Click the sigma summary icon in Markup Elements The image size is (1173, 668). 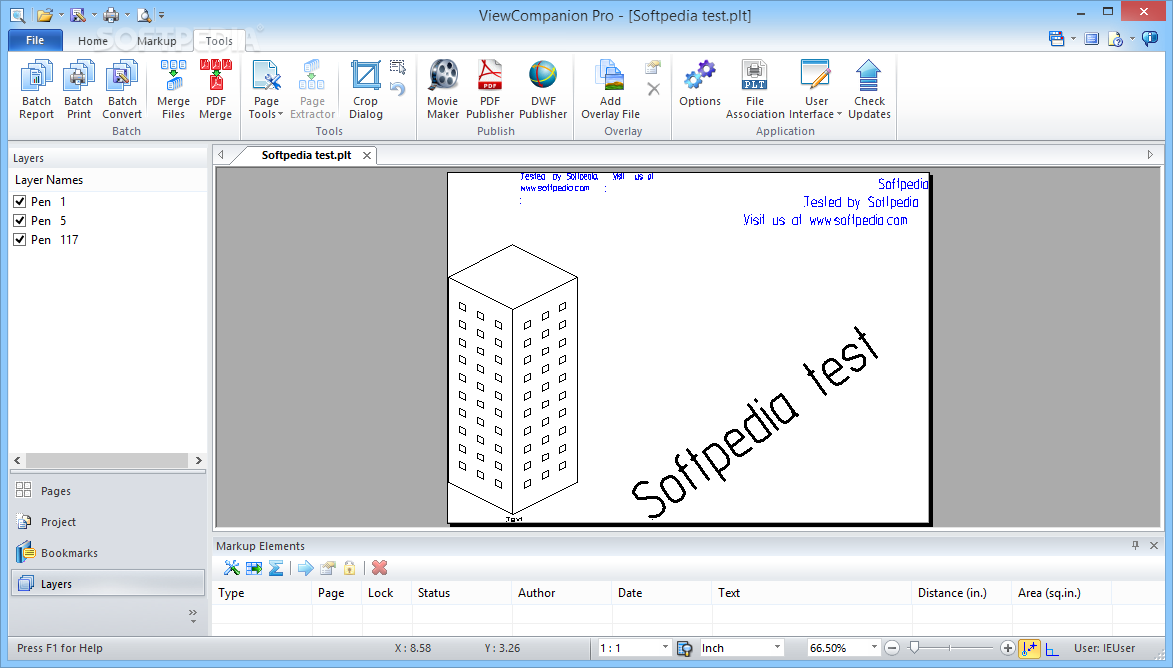(276, 568)
